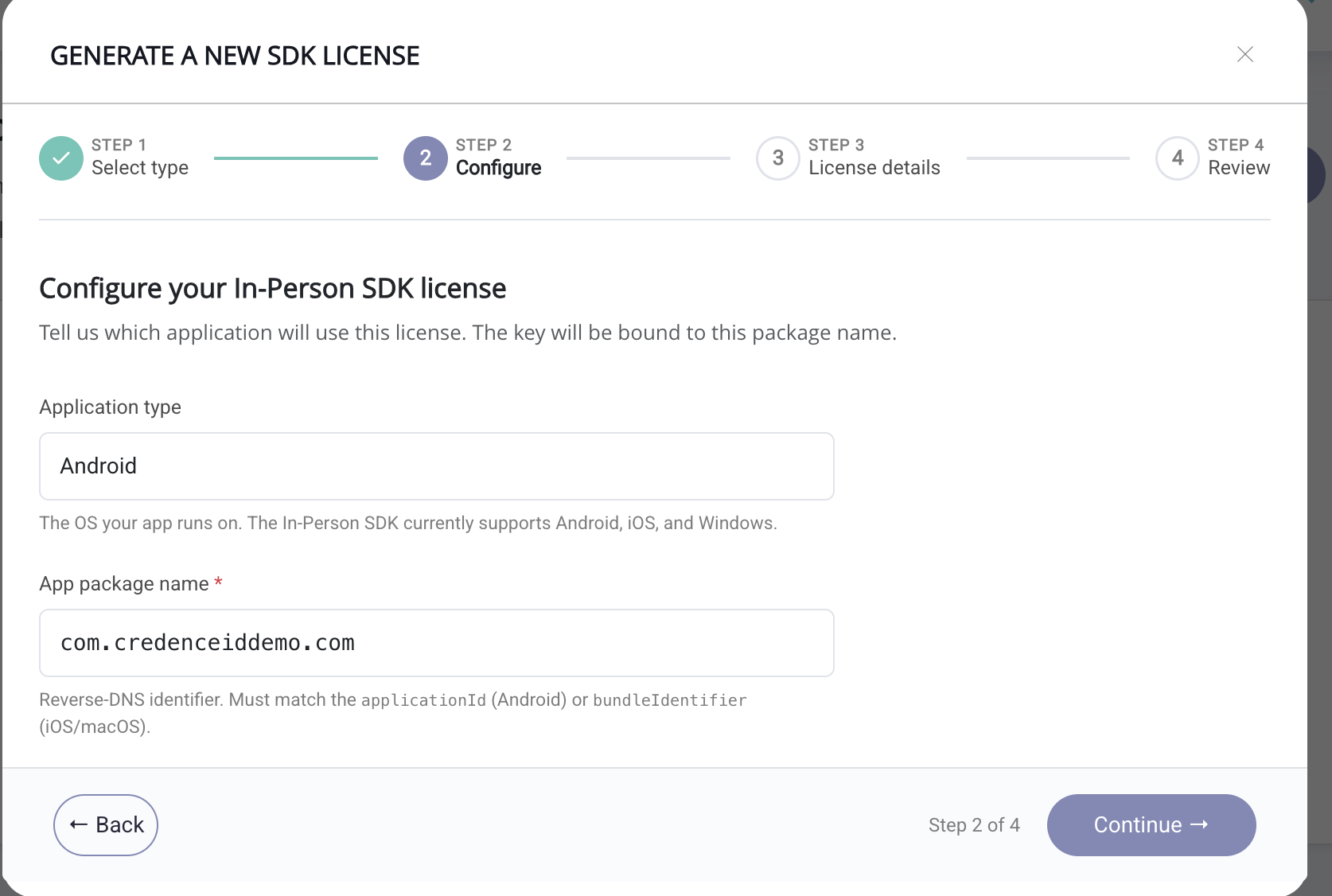
Task: Open the Configure step label
Action: pyautogui.click(x=499, y=168)
